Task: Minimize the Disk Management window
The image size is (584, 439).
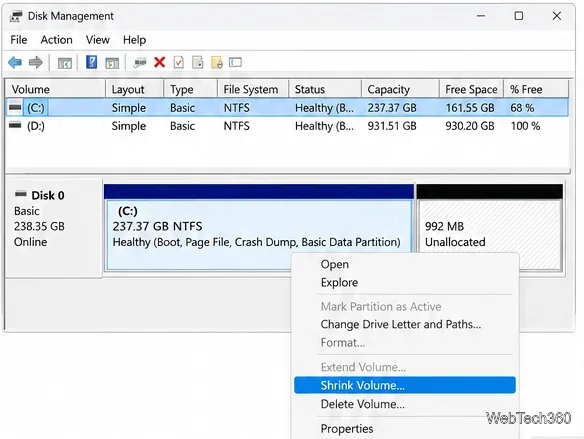Action: pos(481,16)
